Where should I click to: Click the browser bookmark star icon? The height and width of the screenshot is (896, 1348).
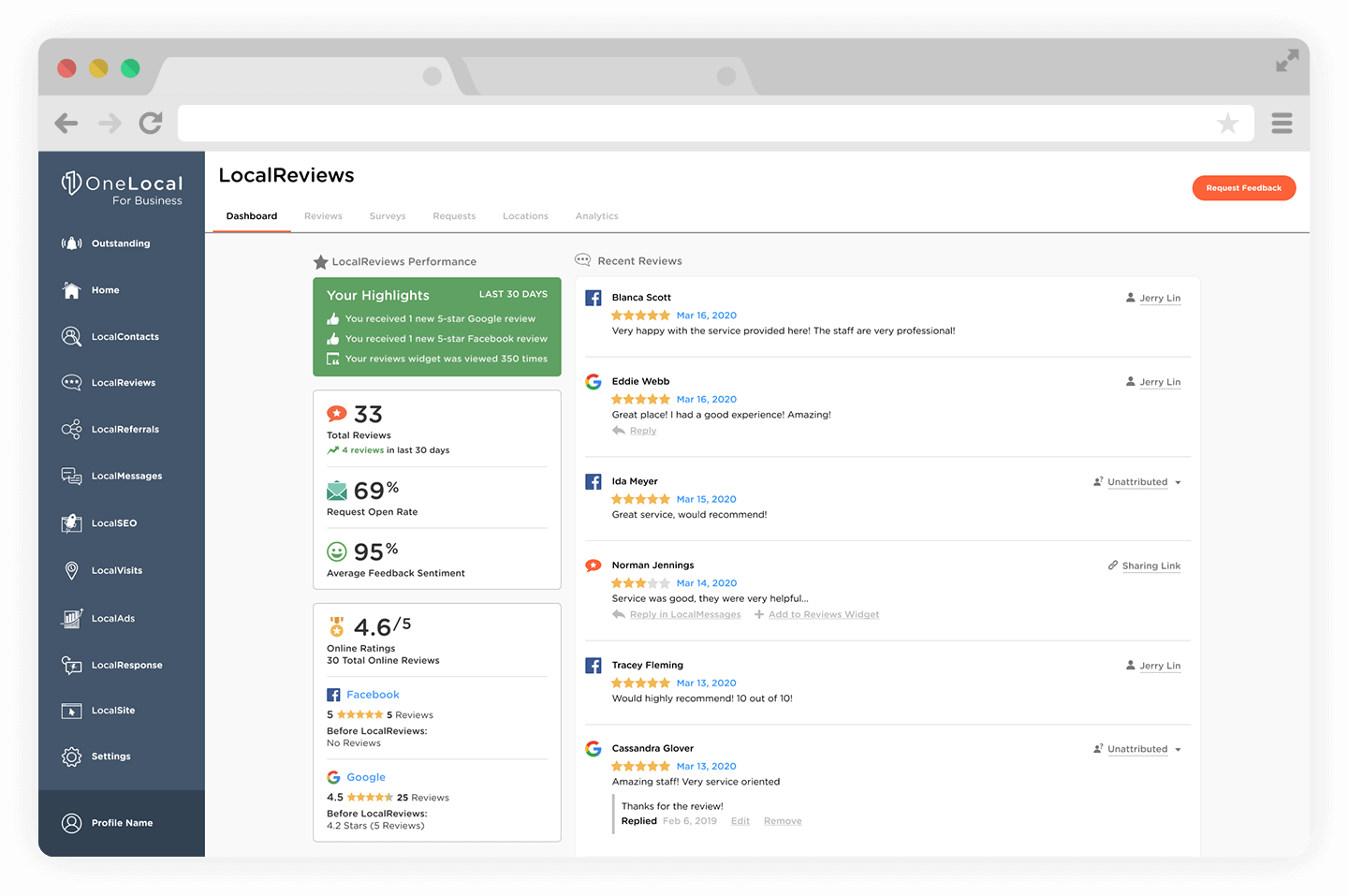click(1227, 124)
